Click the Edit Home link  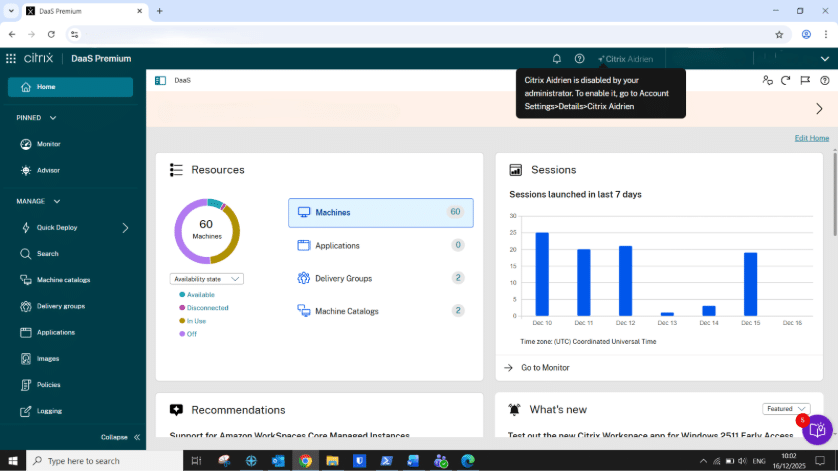811,138
